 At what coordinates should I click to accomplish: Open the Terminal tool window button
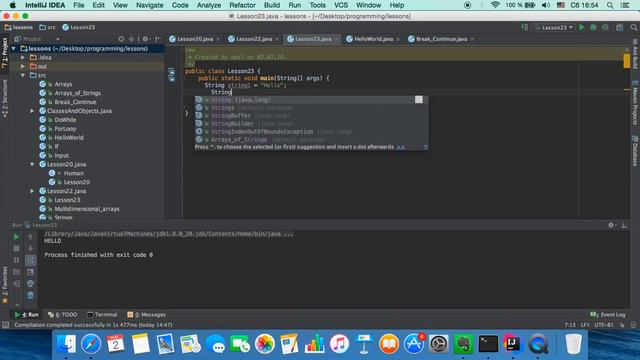(x=102, y=315)
